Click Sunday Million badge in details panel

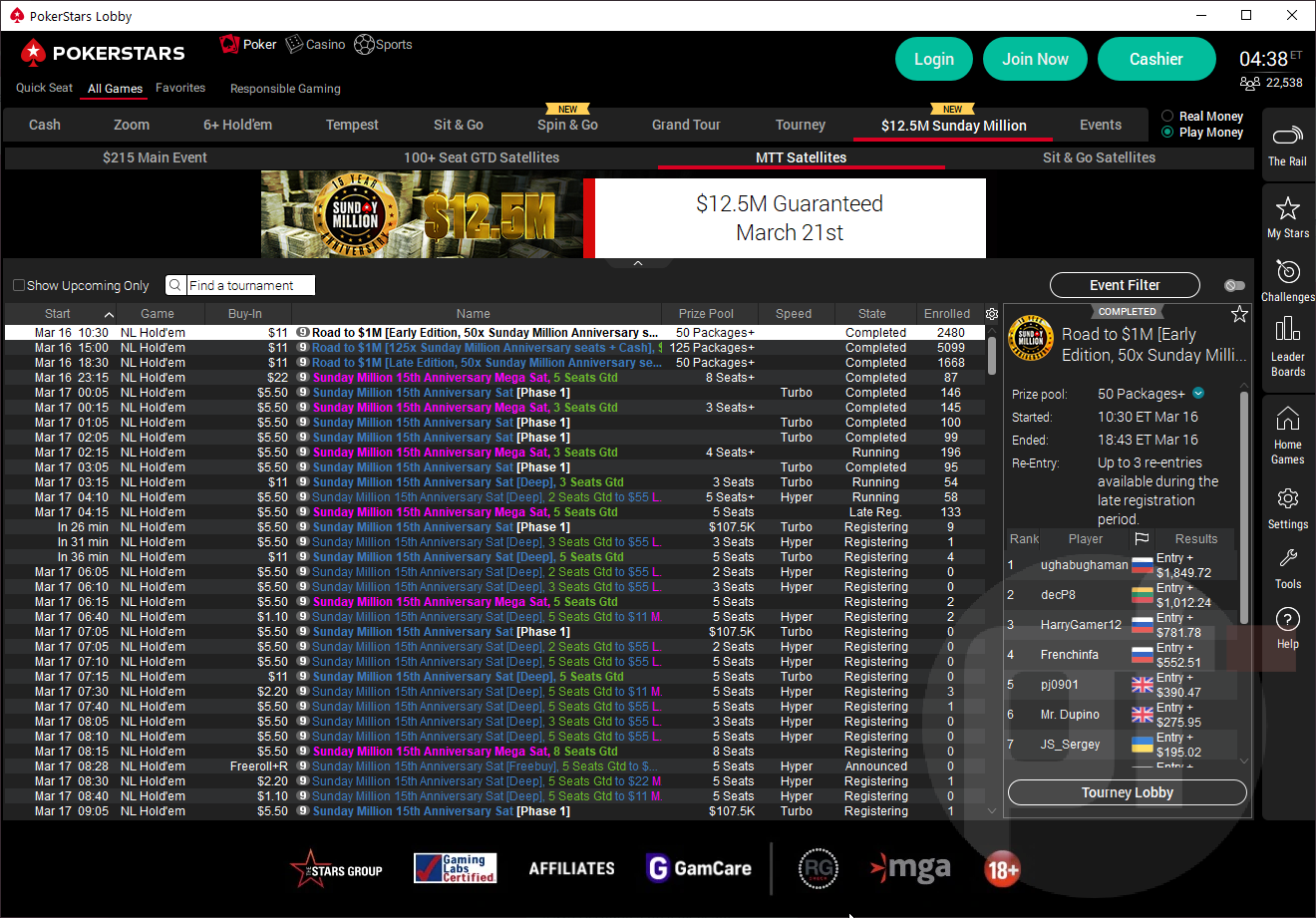[x=1032, y=337]
